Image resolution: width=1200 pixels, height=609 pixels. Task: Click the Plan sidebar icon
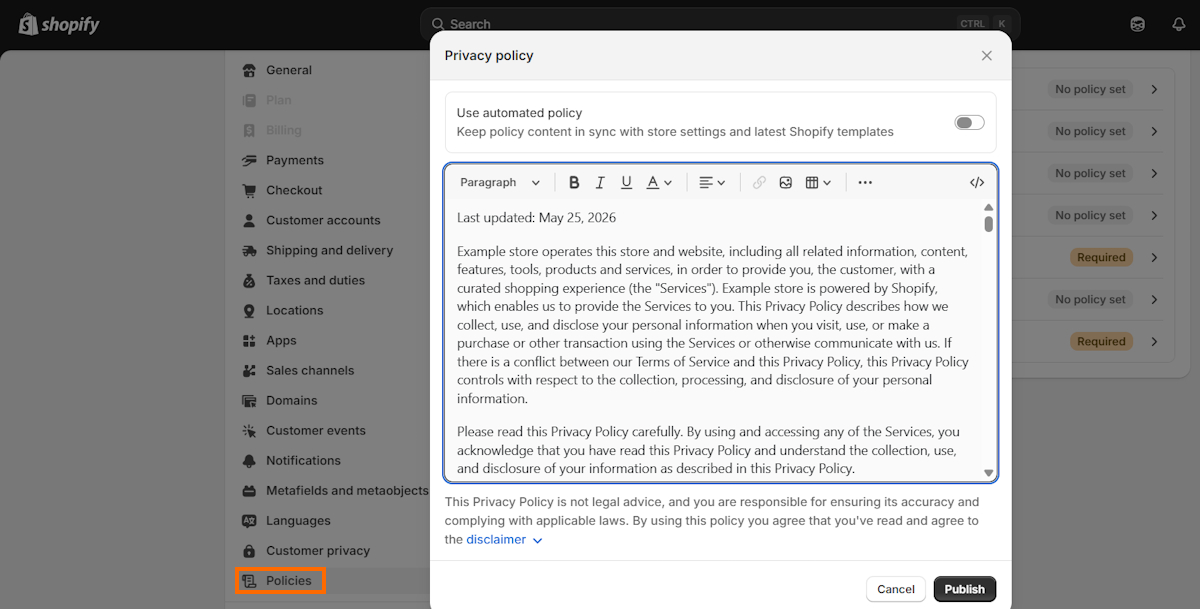pos(249,101)
